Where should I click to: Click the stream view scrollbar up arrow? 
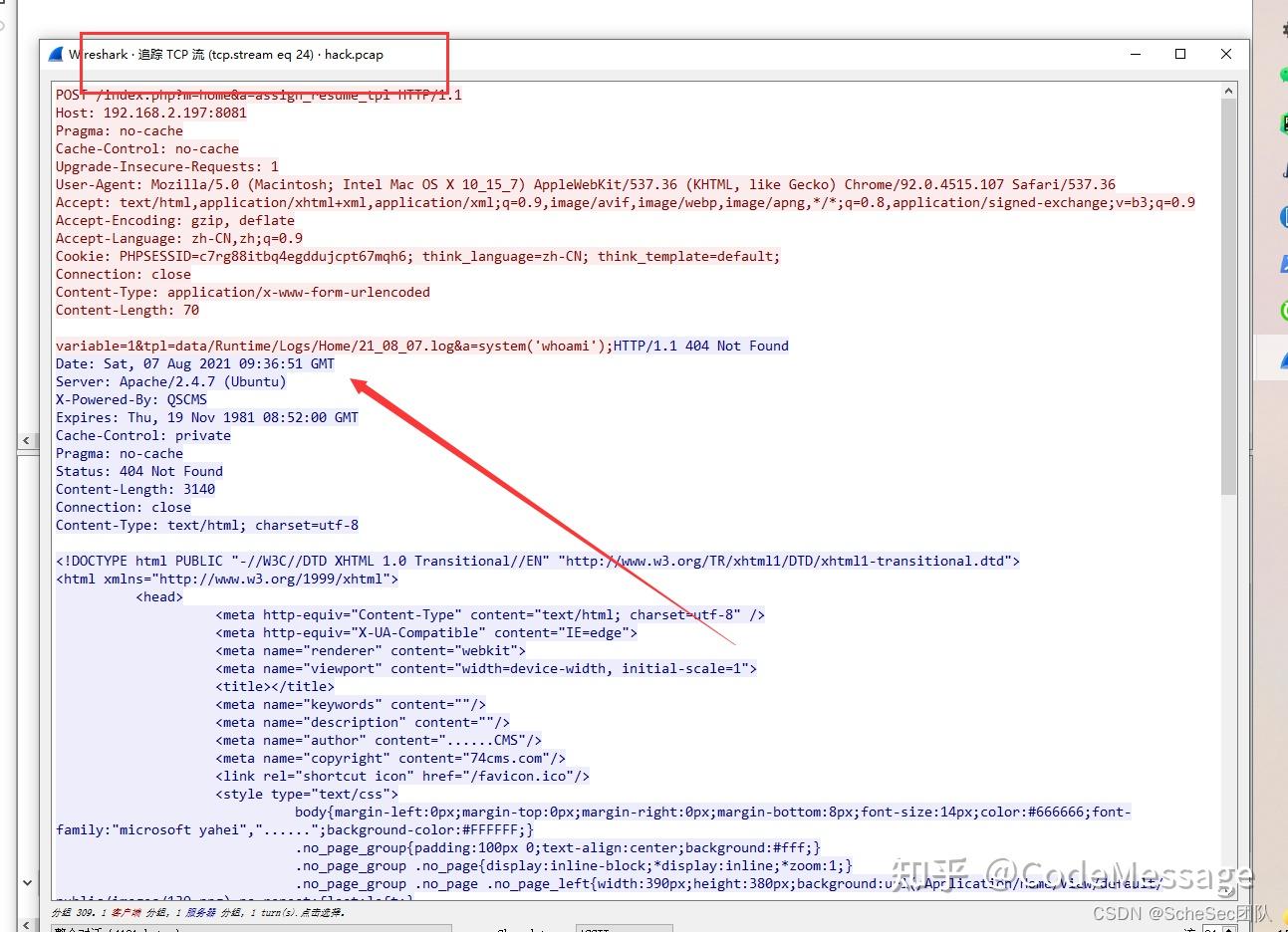pos(1227,89)
